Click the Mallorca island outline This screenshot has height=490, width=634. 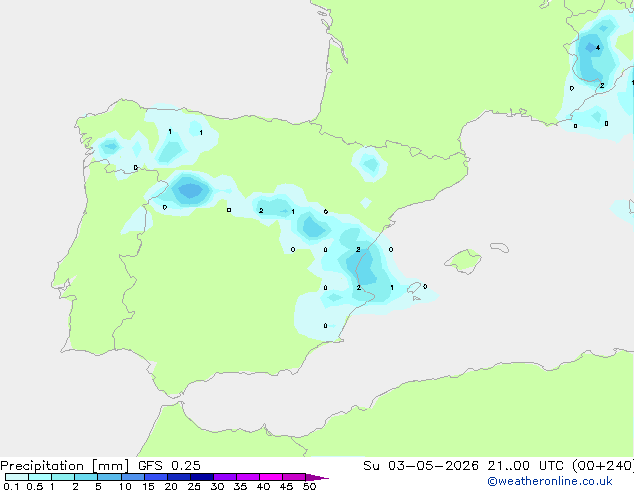(463, 261)
